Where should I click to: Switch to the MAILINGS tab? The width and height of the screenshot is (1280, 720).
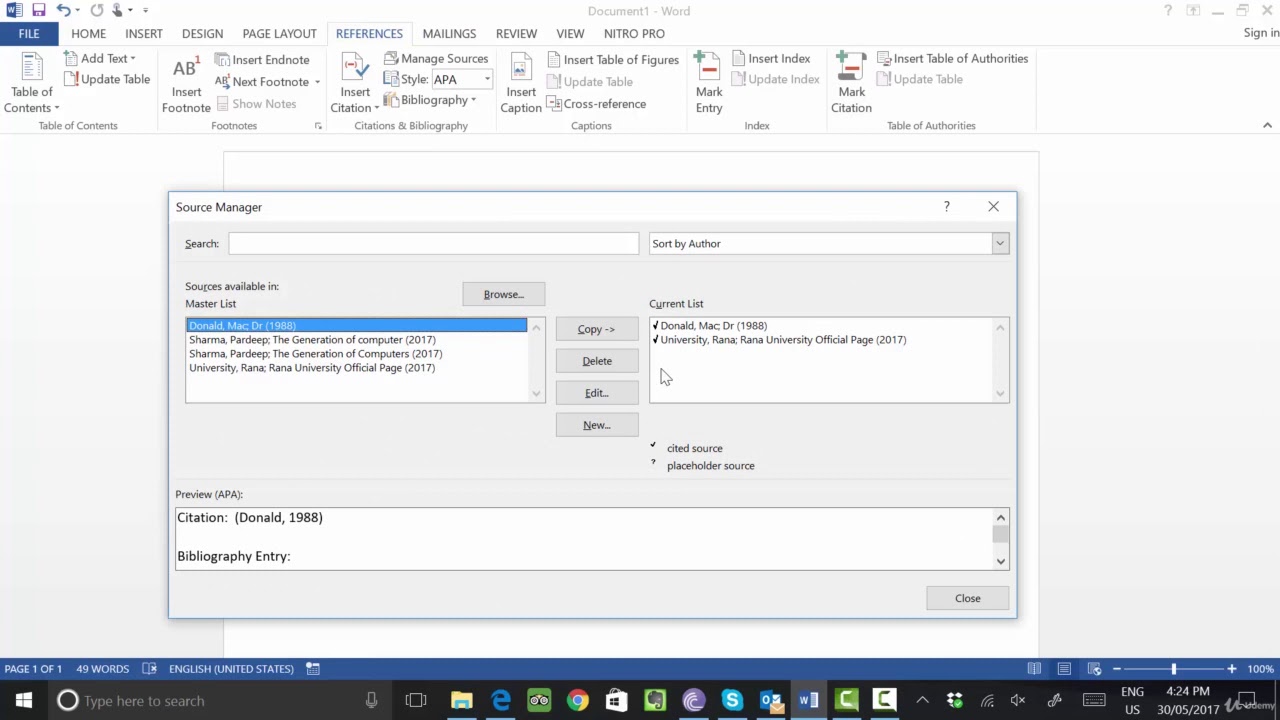tap(449, 33)
